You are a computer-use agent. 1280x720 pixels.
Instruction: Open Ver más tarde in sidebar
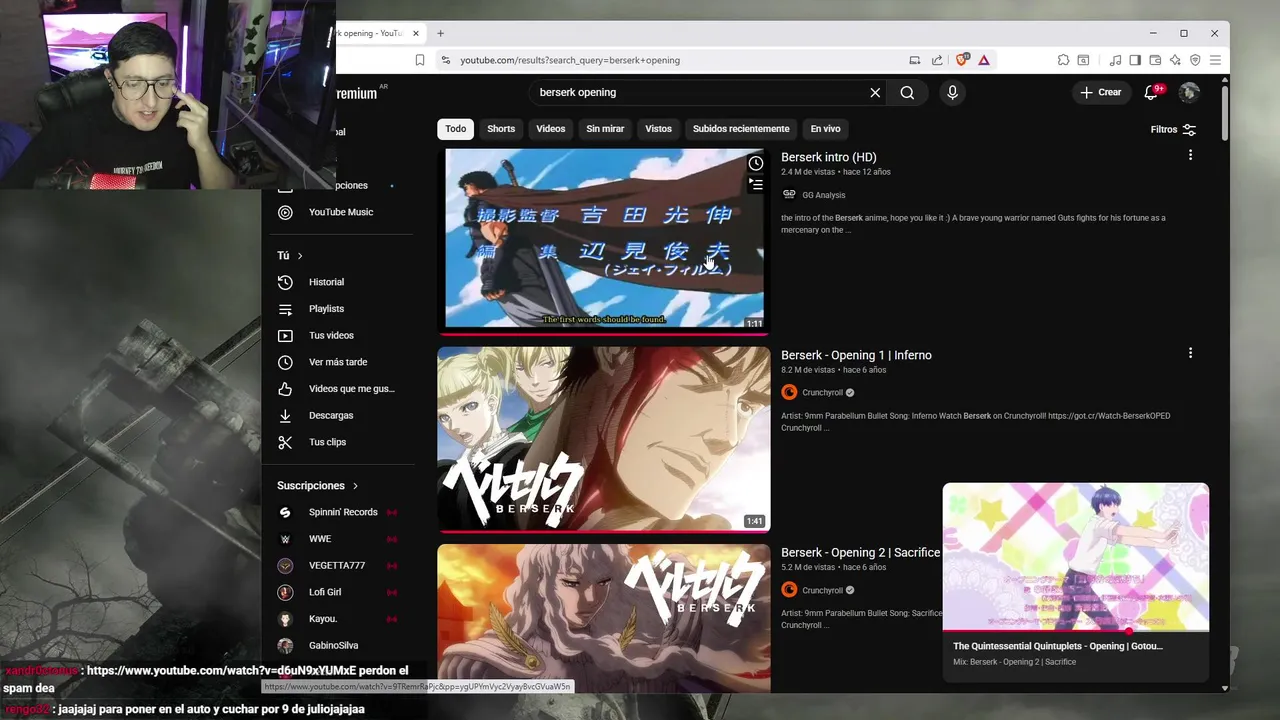pos(338,362)
